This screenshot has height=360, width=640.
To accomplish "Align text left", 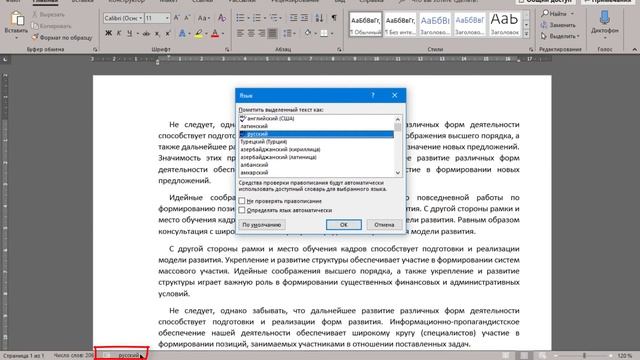I will [x=240, y=33].
